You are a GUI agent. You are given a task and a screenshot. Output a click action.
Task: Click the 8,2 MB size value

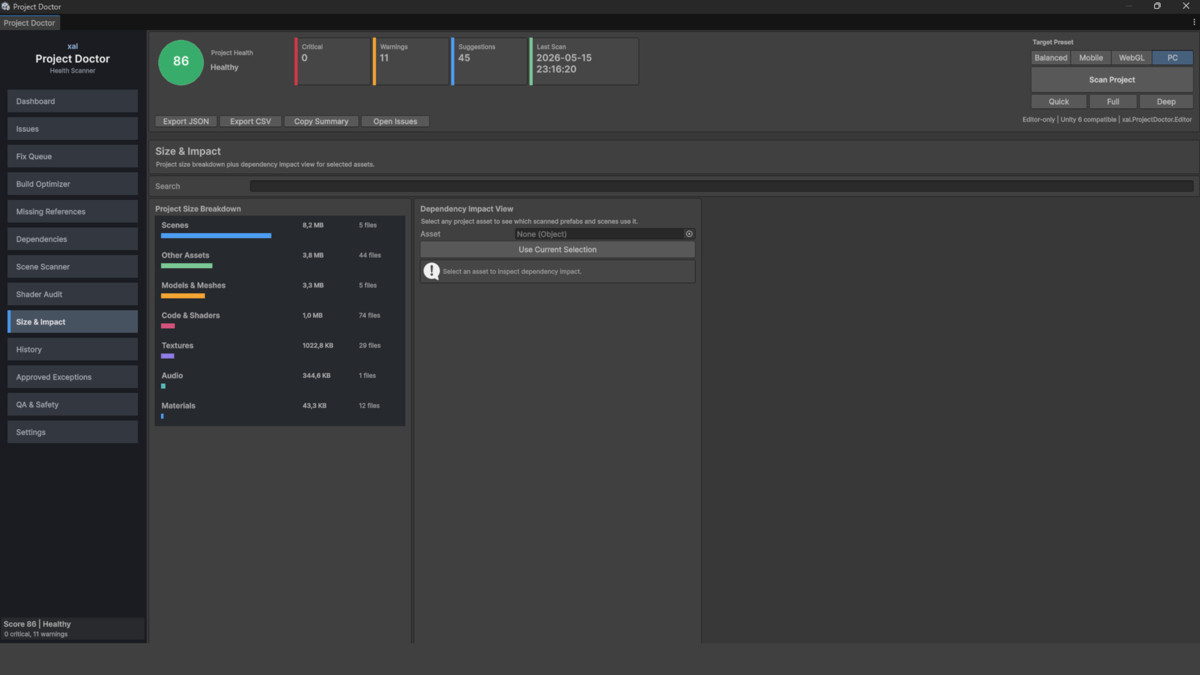point(313,225)
